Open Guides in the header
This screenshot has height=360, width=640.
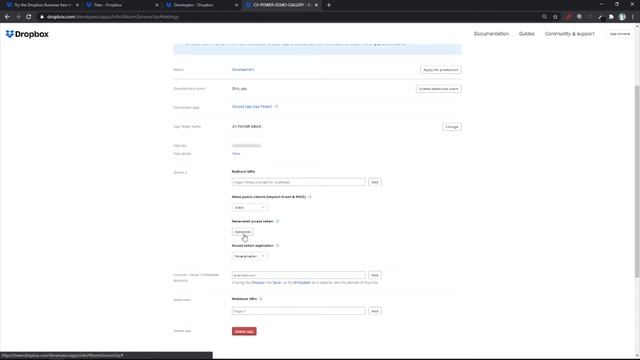tap(527, 34)
